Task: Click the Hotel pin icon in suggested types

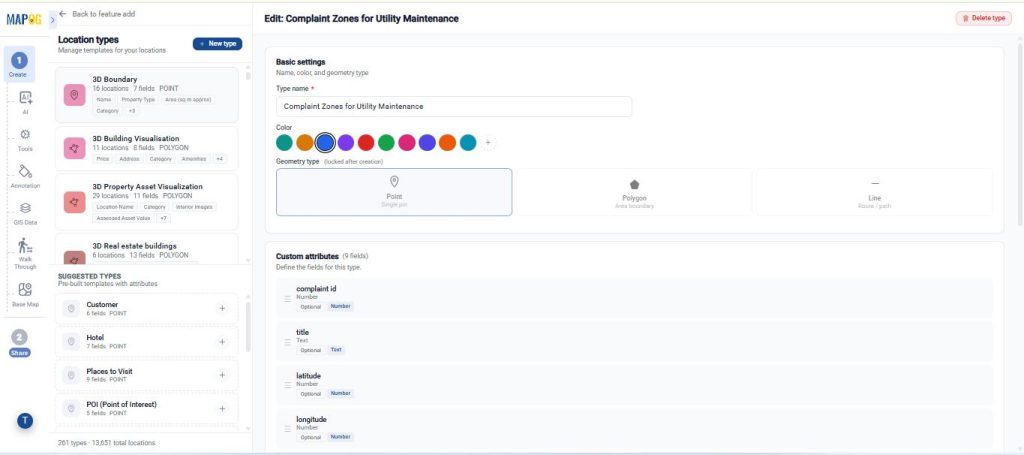Action: pyautogui.click(x=71, y=341)
